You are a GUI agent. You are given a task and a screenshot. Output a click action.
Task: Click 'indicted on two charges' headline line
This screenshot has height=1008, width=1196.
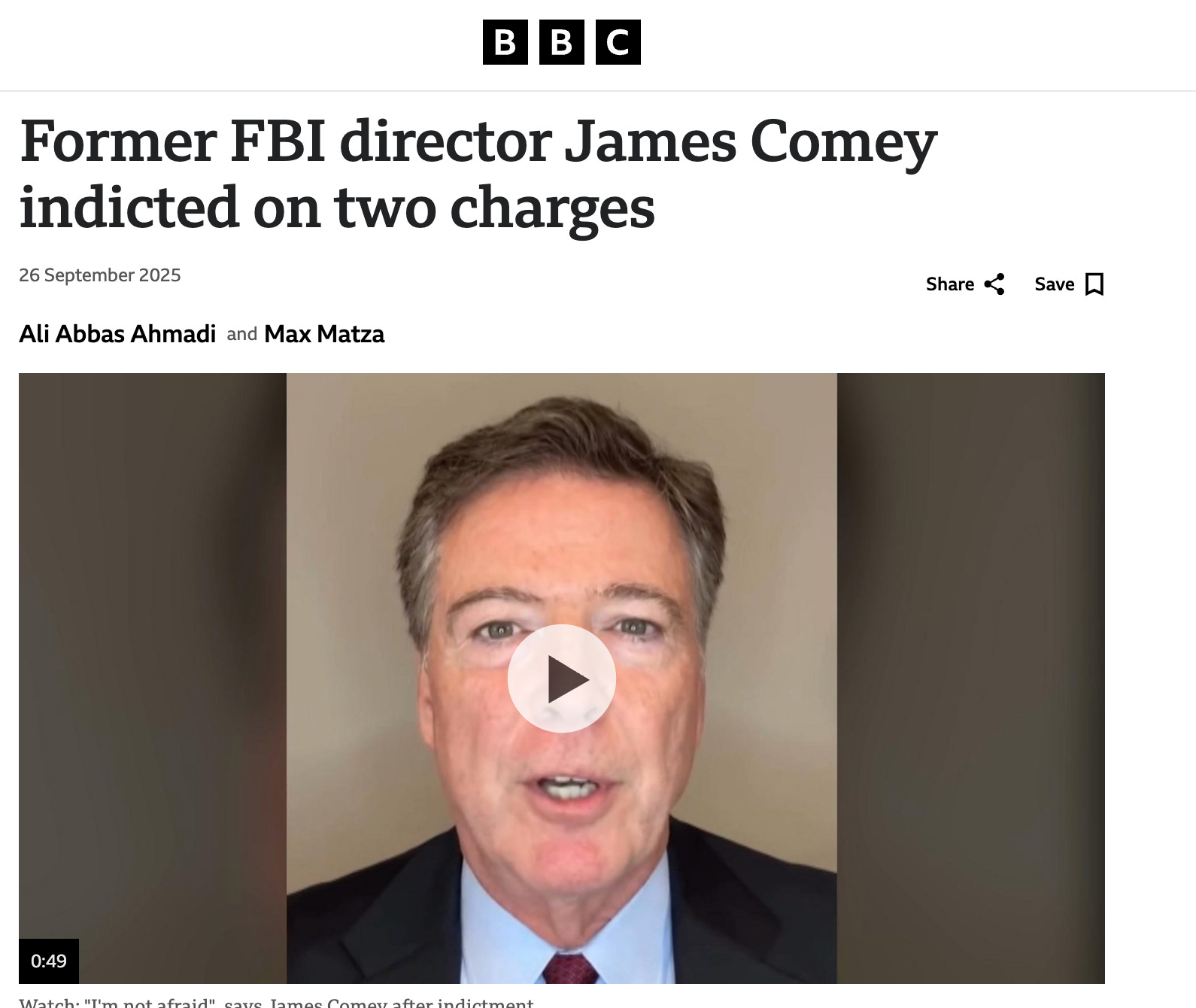(337, 208)
